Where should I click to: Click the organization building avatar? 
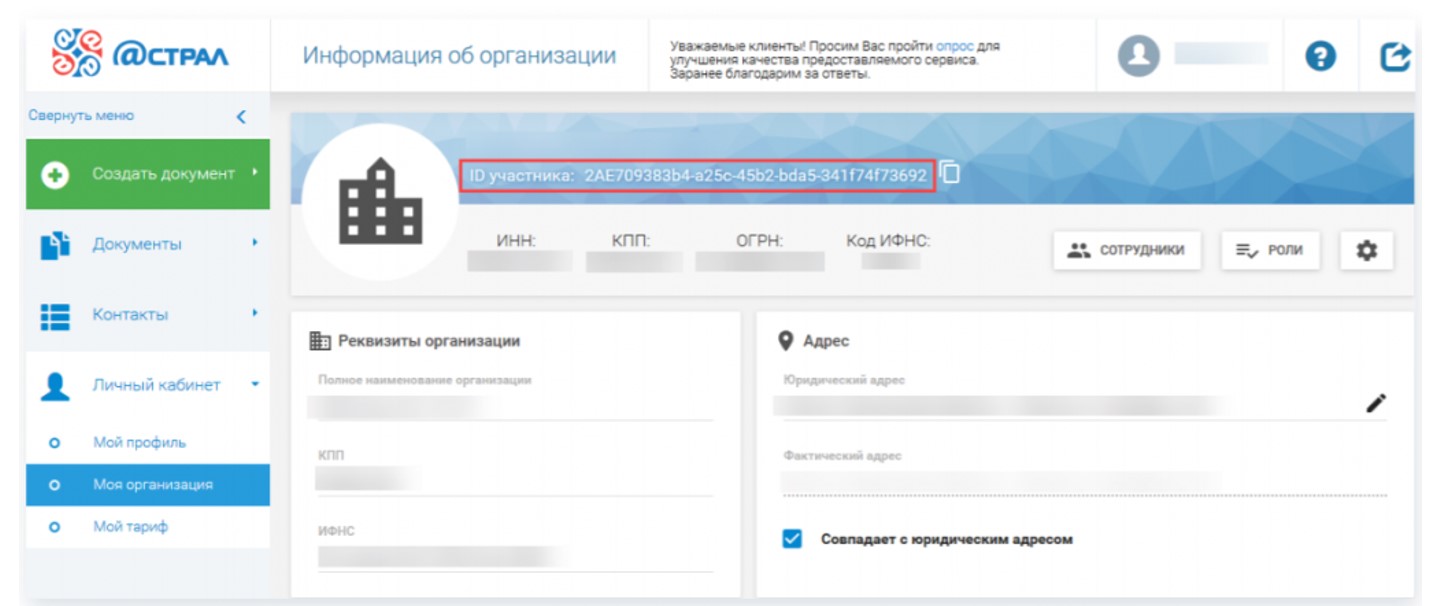pyautogui.click(x=380, y=203)
